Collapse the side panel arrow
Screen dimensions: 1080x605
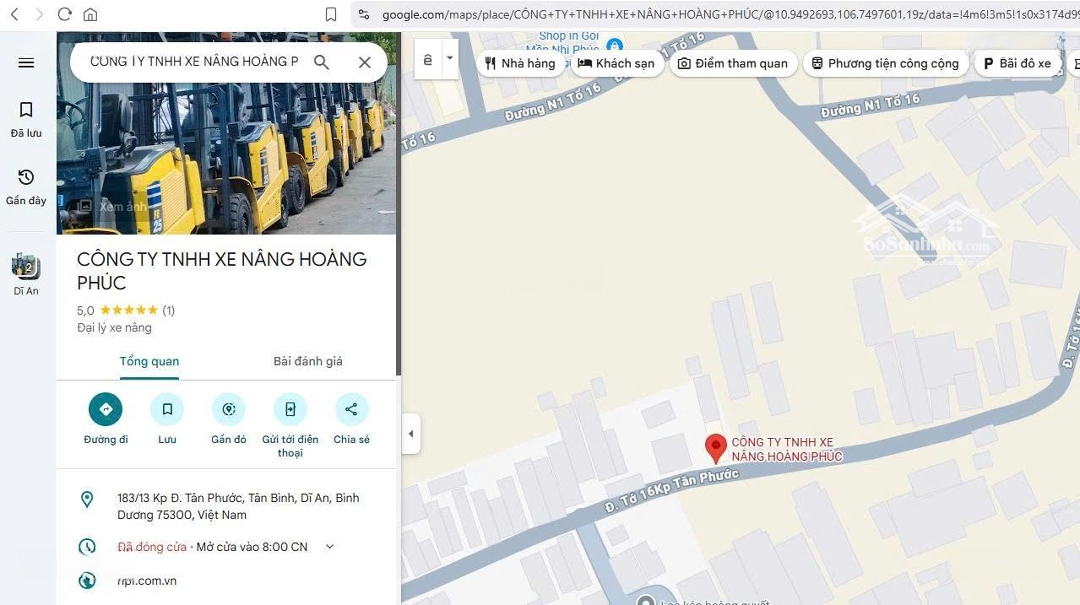pyautogui.click(x=410, y=434)
